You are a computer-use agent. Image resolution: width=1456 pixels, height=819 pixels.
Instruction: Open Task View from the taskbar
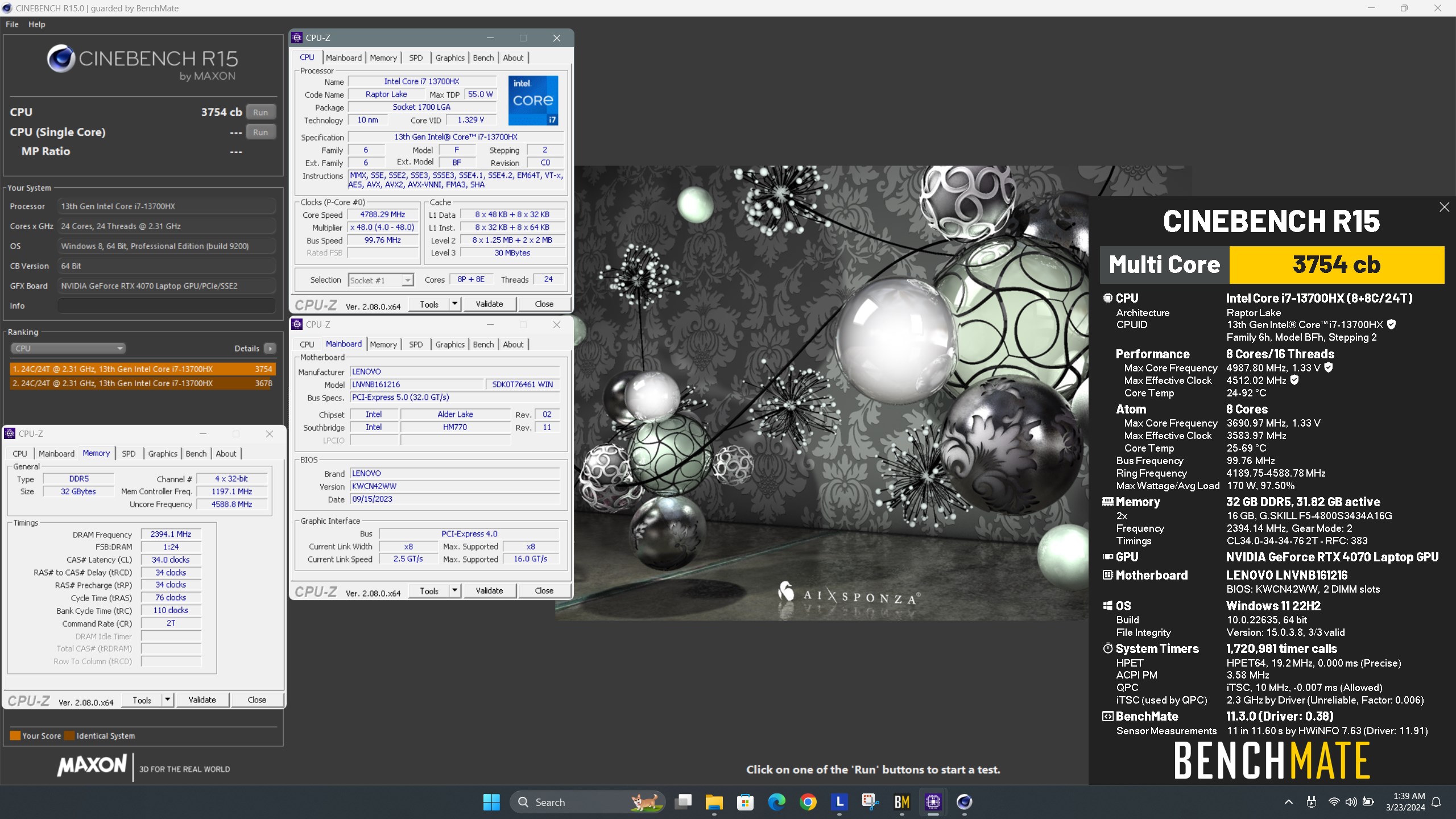(683, 802)
